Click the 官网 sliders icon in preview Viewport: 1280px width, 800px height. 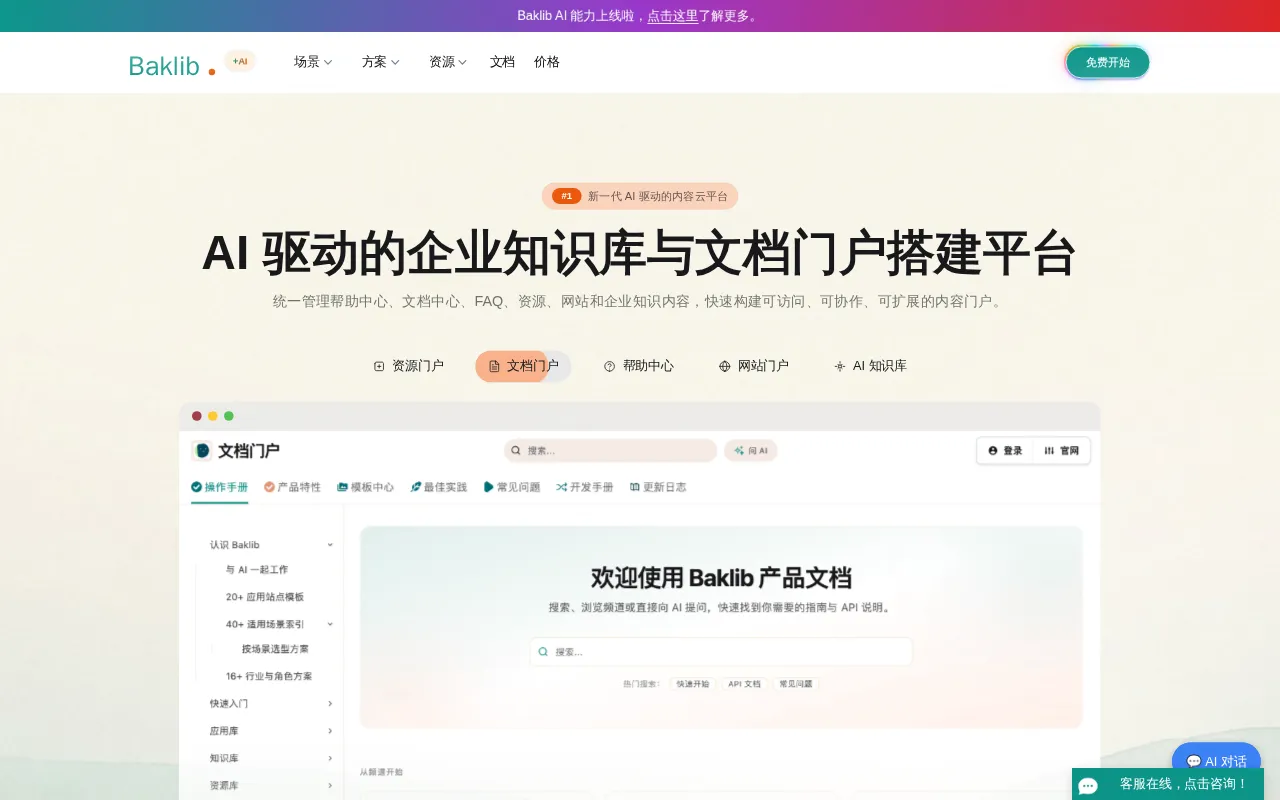1049,451
